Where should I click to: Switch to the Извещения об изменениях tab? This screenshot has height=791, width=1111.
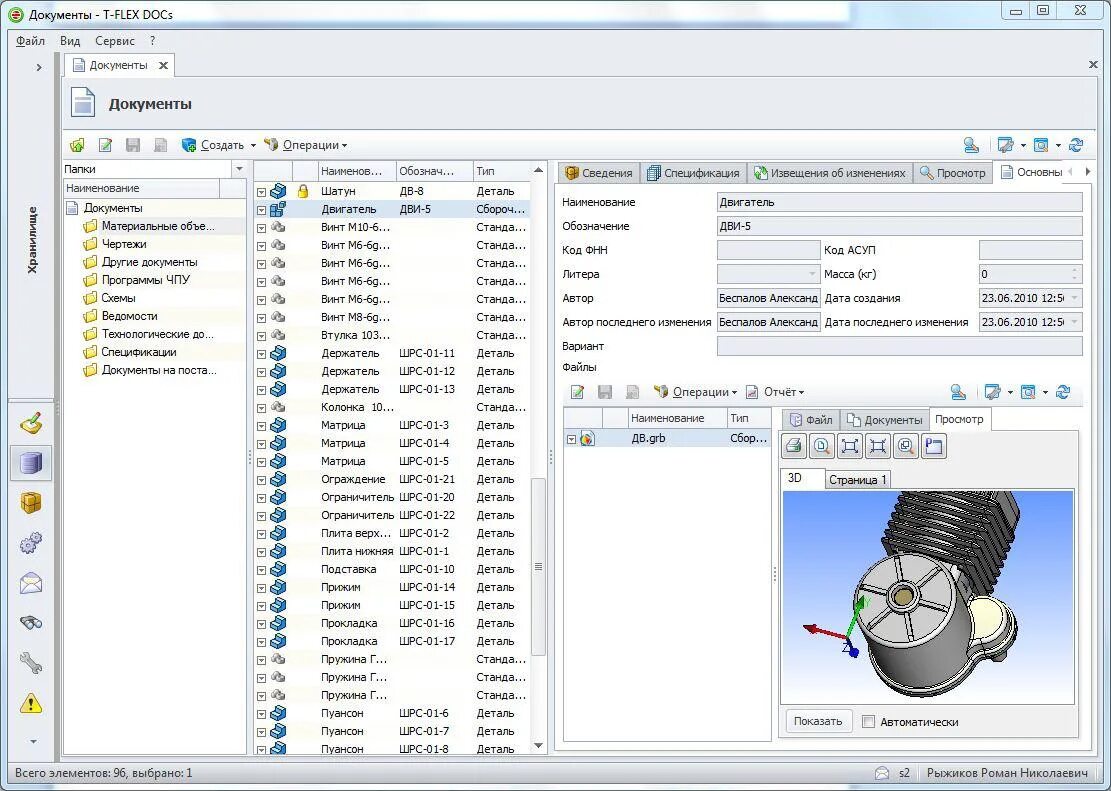(x=829, y=172)
